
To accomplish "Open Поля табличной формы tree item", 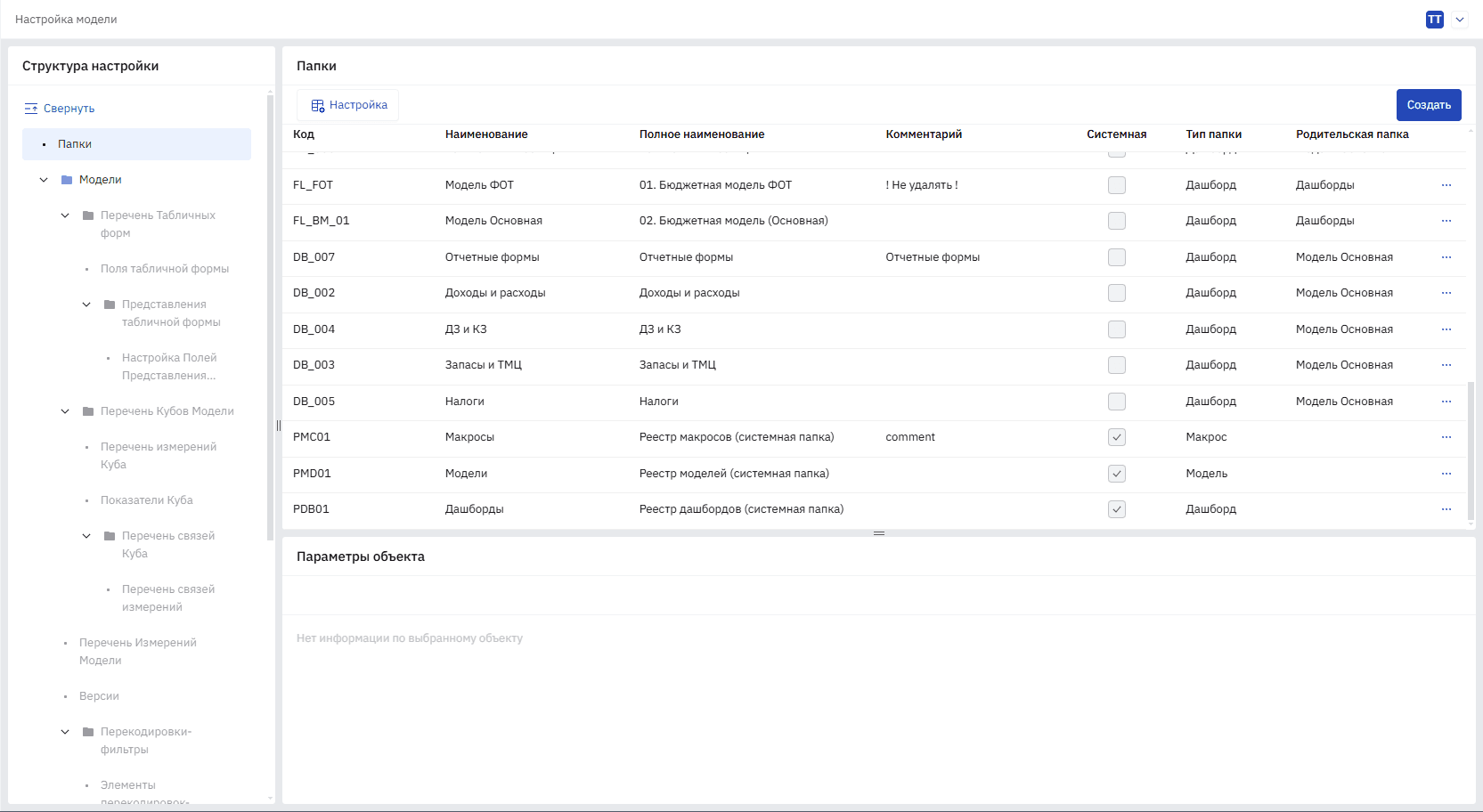I will pyautogui.click(x=165, y=269).
